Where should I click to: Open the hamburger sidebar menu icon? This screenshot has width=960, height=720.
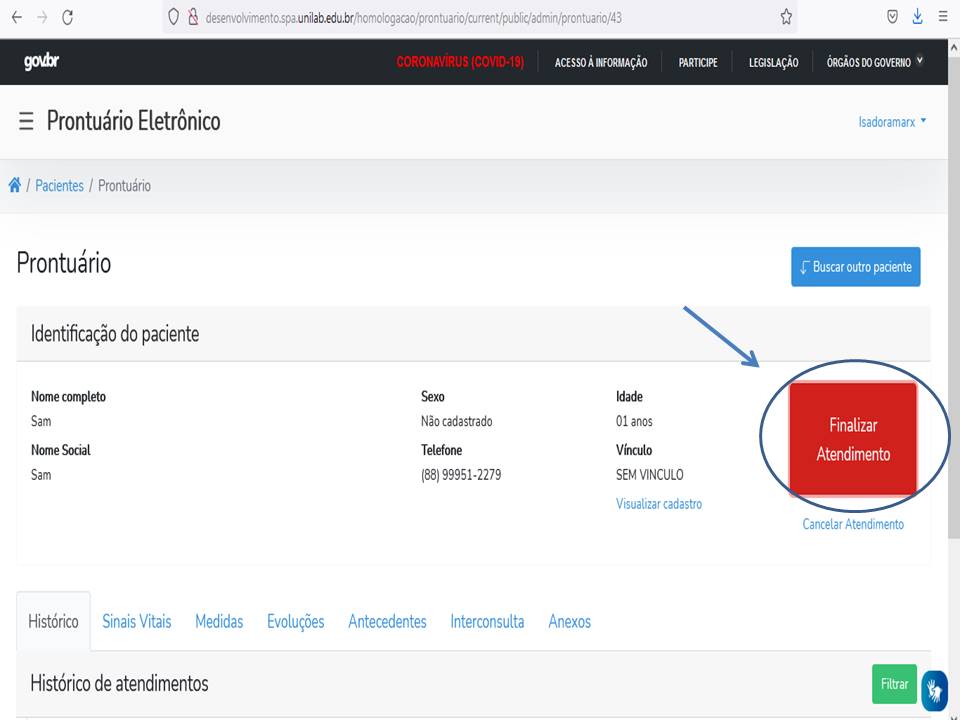pos(26,122)
